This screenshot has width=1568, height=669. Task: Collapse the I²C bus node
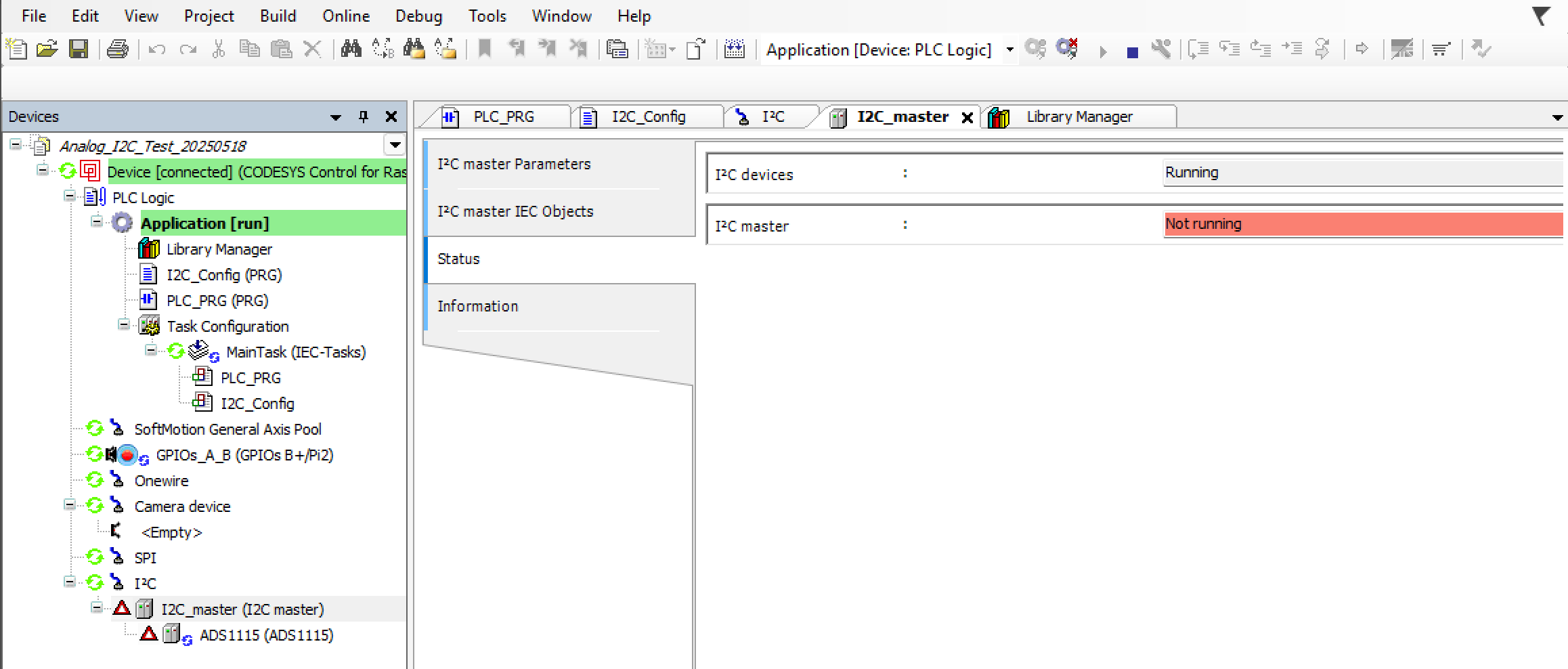pos(70,582)
